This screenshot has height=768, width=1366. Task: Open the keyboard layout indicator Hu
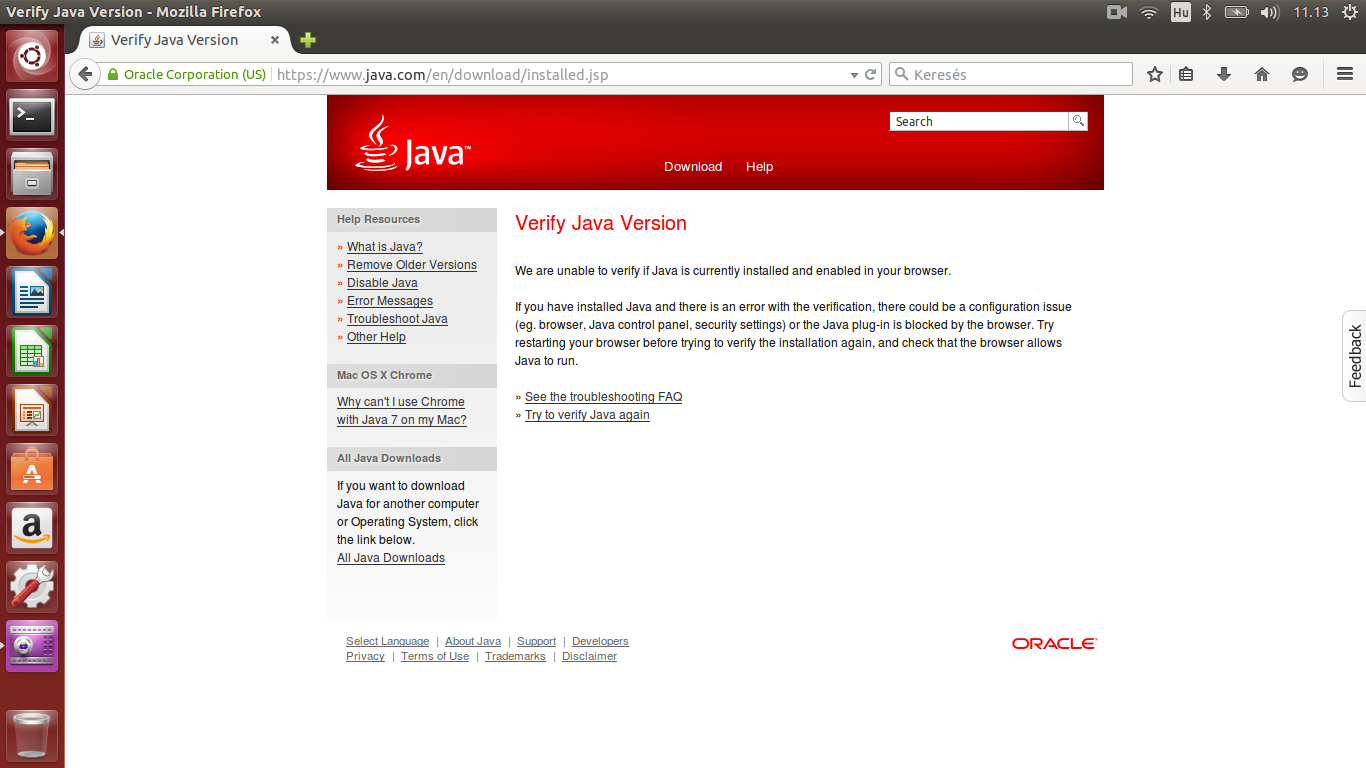[x=1181, y=12]
